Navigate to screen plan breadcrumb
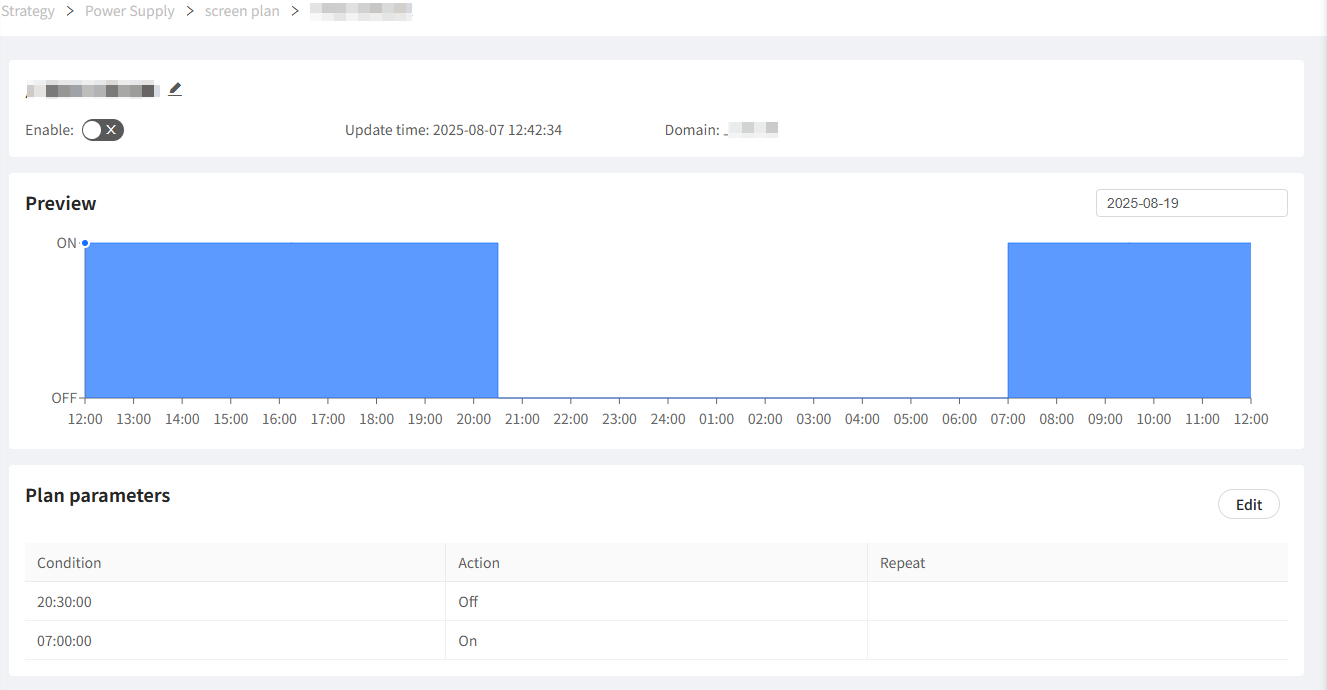1327x690 pixels. click(x=242, y=11)
